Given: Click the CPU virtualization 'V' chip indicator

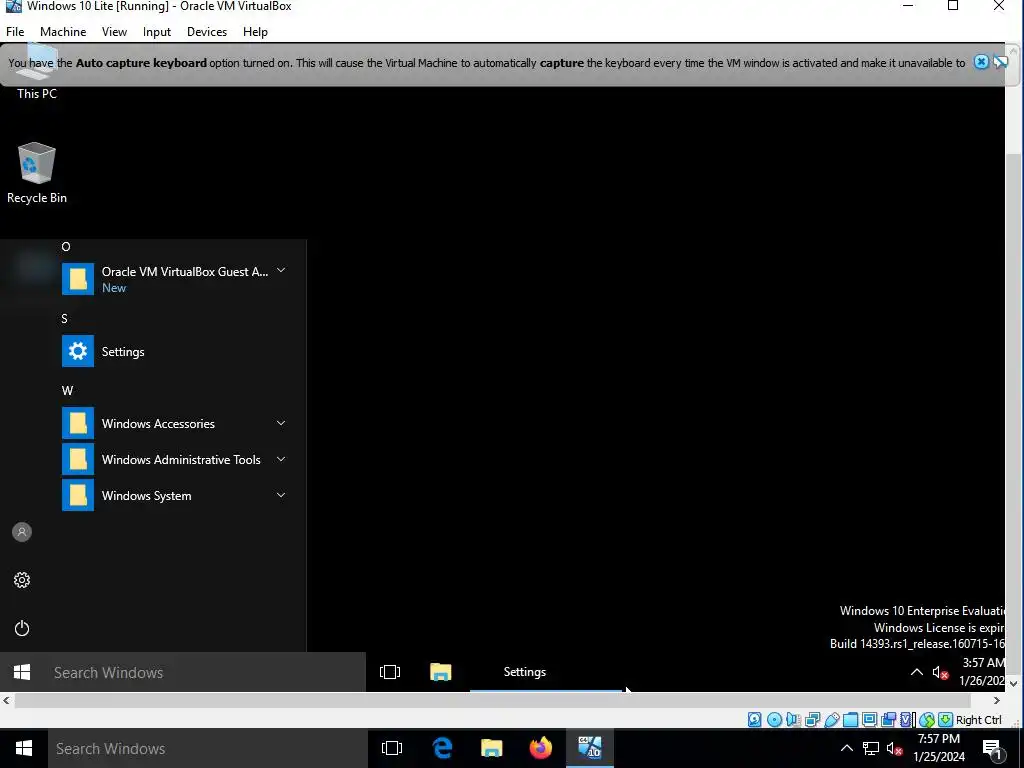Looking at the screenshot, I should 907,720.
